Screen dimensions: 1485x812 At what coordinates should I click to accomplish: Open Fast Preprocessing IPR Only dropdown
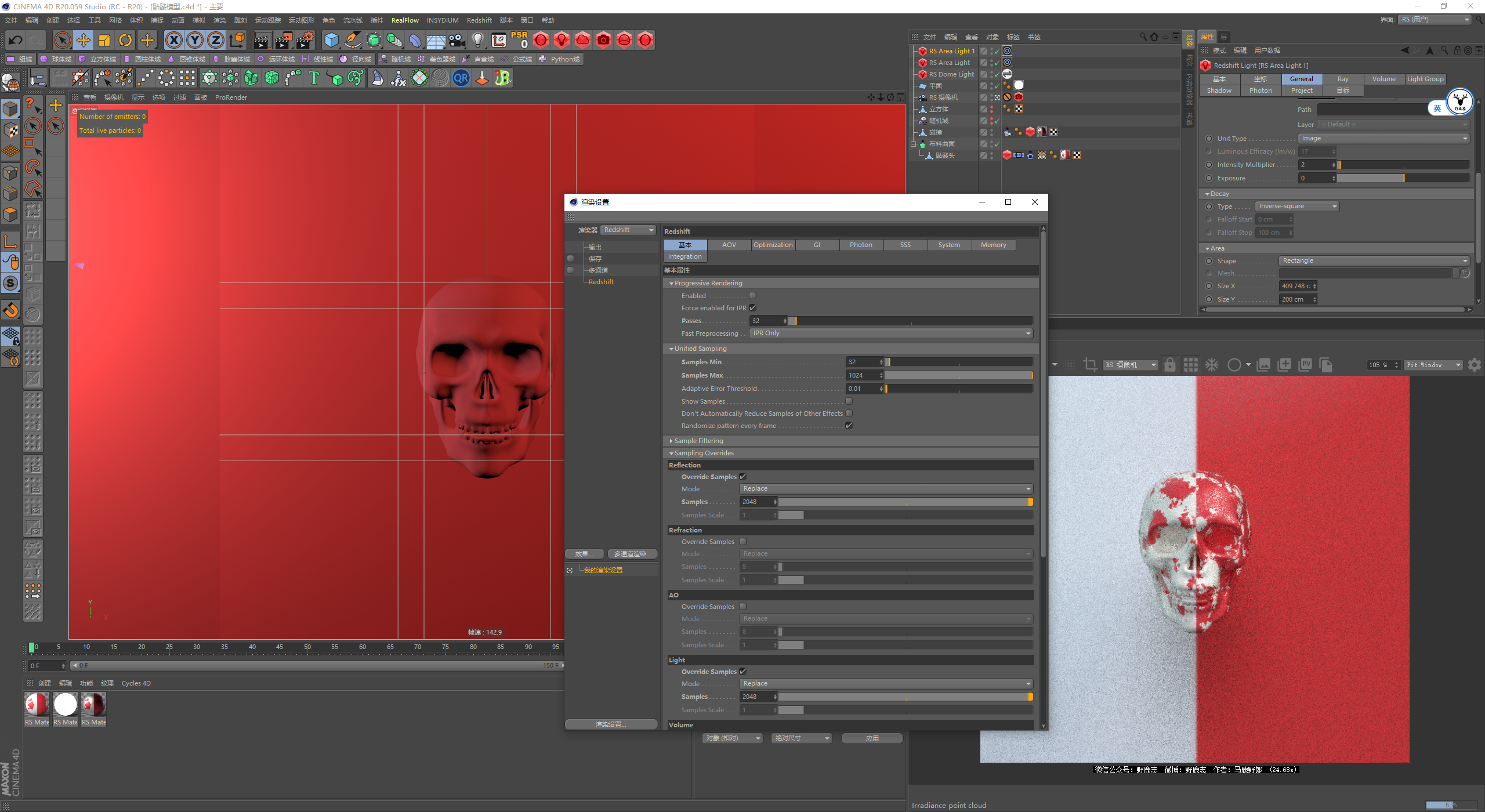pyautogui.click(x=891, y=333)
